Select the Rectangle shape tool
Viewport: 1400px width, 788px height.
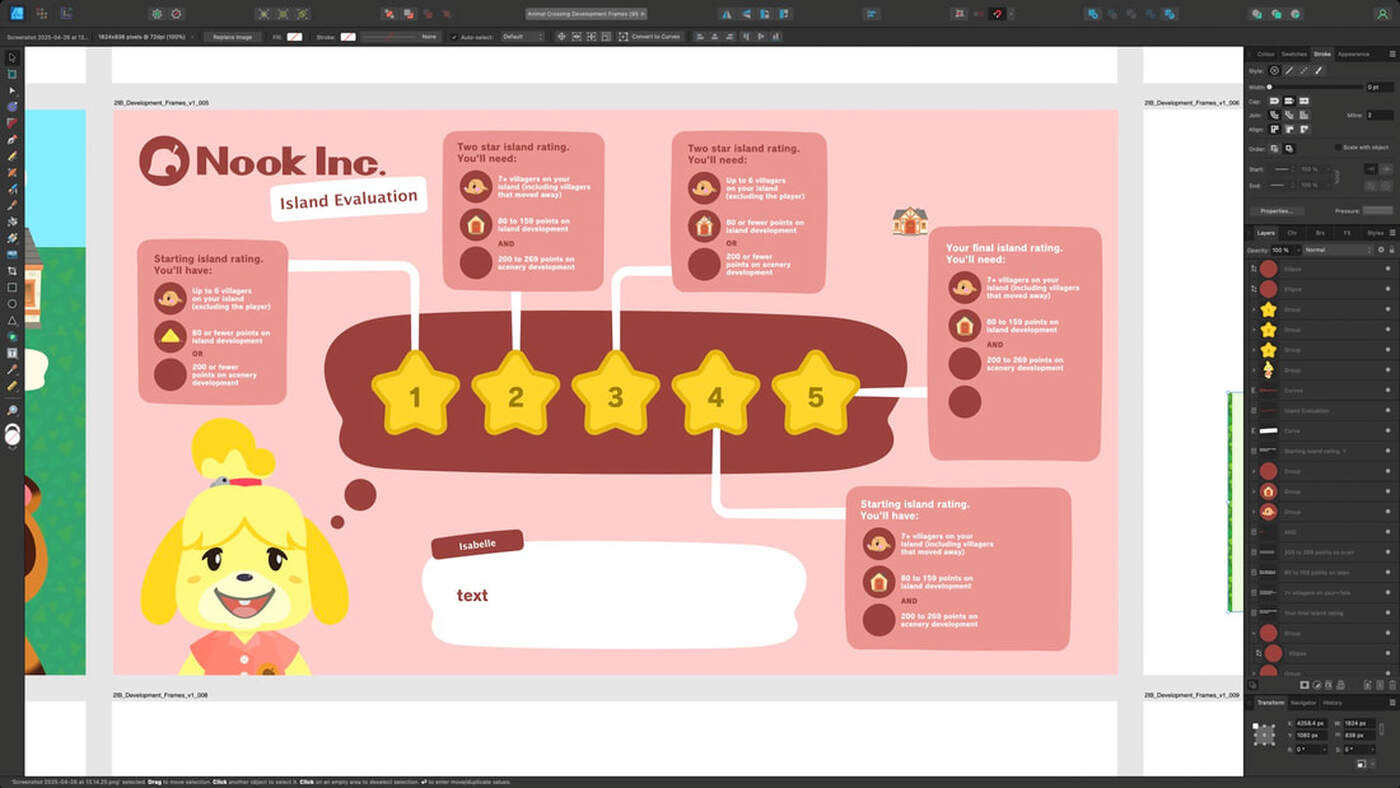coord(12,287)
